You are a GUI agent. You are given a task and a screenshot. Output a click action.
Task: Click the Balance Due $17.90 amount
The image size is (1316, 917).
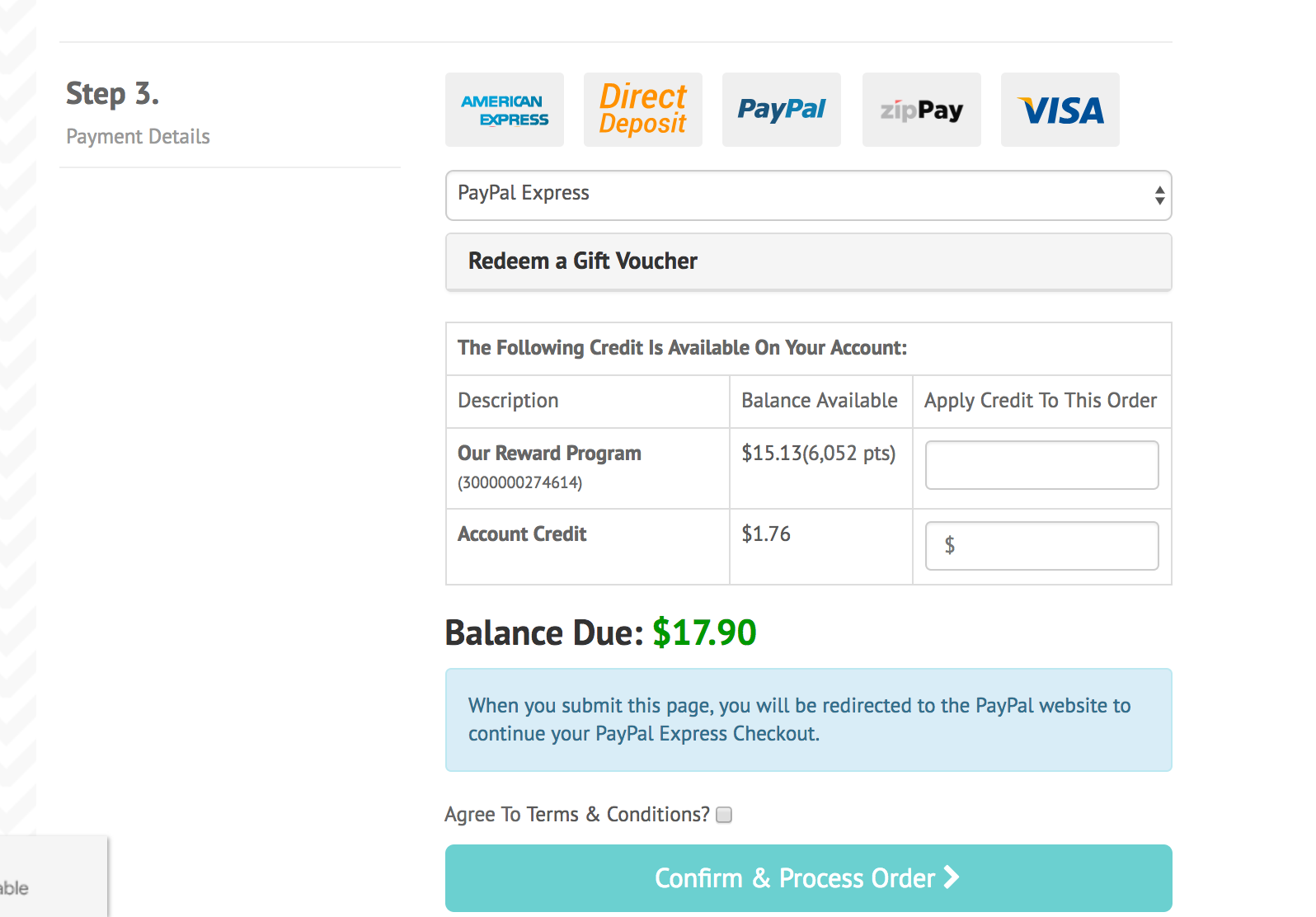(x=704, y=632)
